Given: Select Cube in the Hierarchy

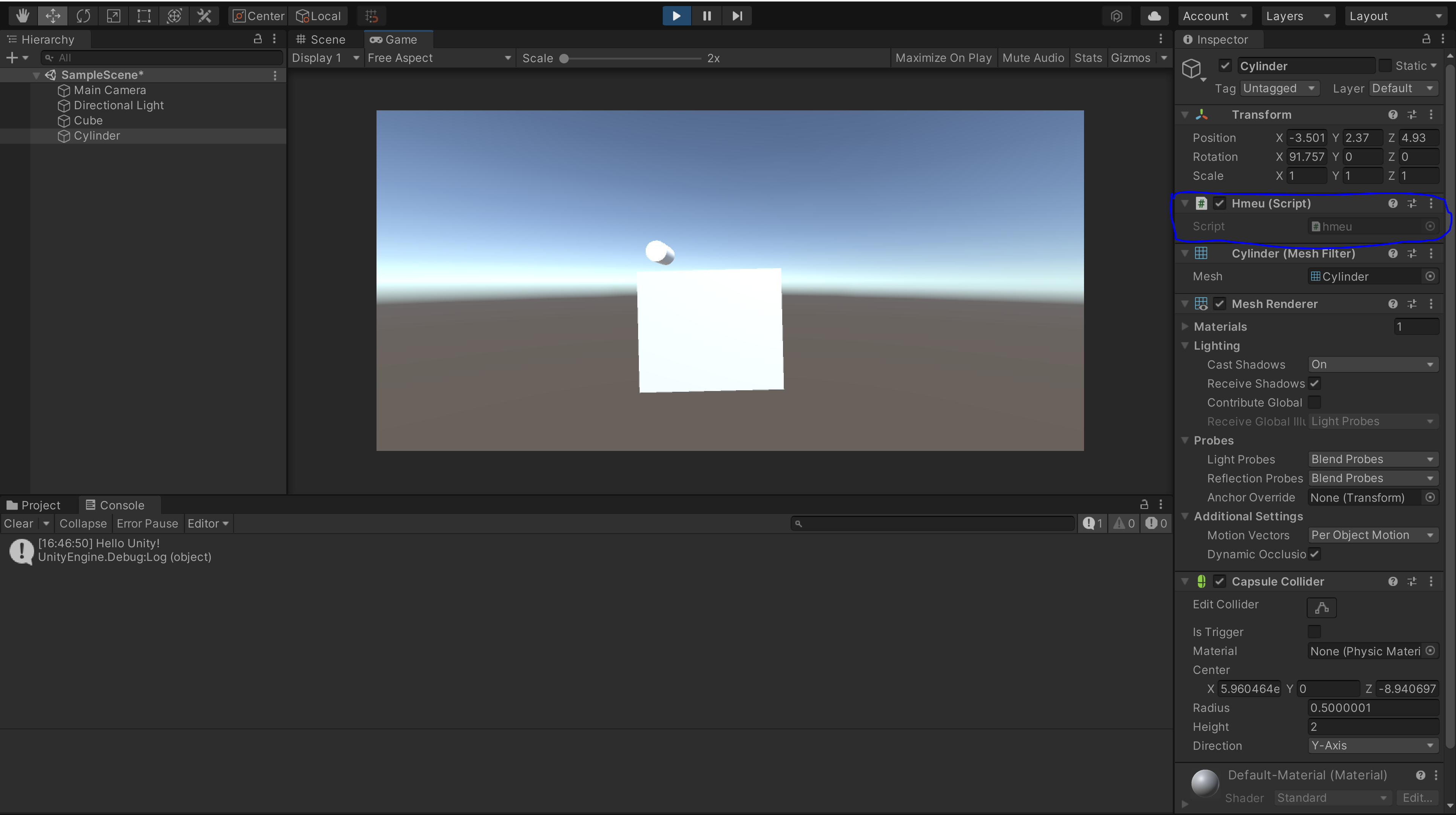Looking at the screenshot, I should 88,120.
